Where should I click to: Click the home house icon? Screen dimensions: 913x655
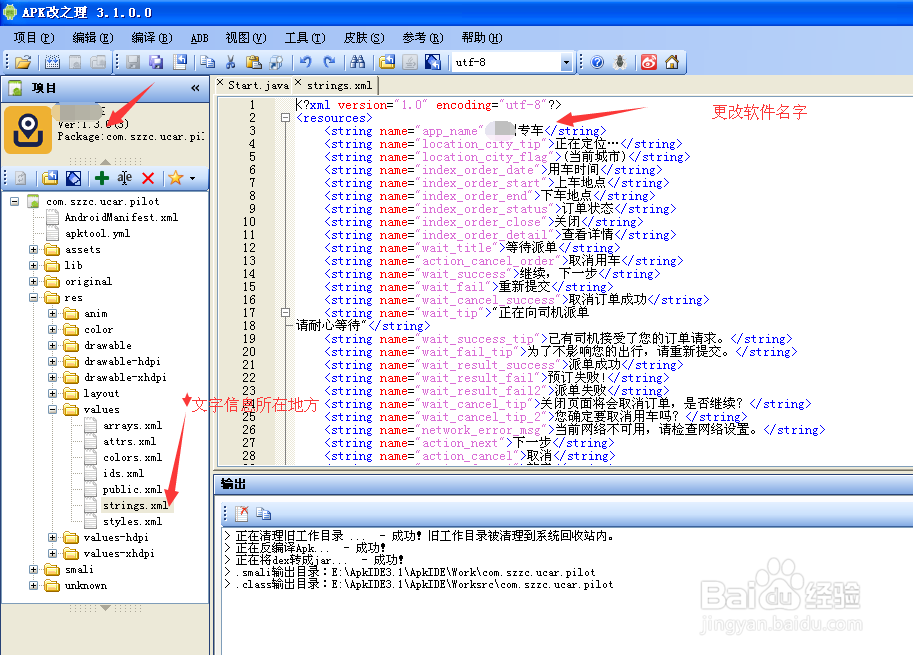[x=672, y=62]
